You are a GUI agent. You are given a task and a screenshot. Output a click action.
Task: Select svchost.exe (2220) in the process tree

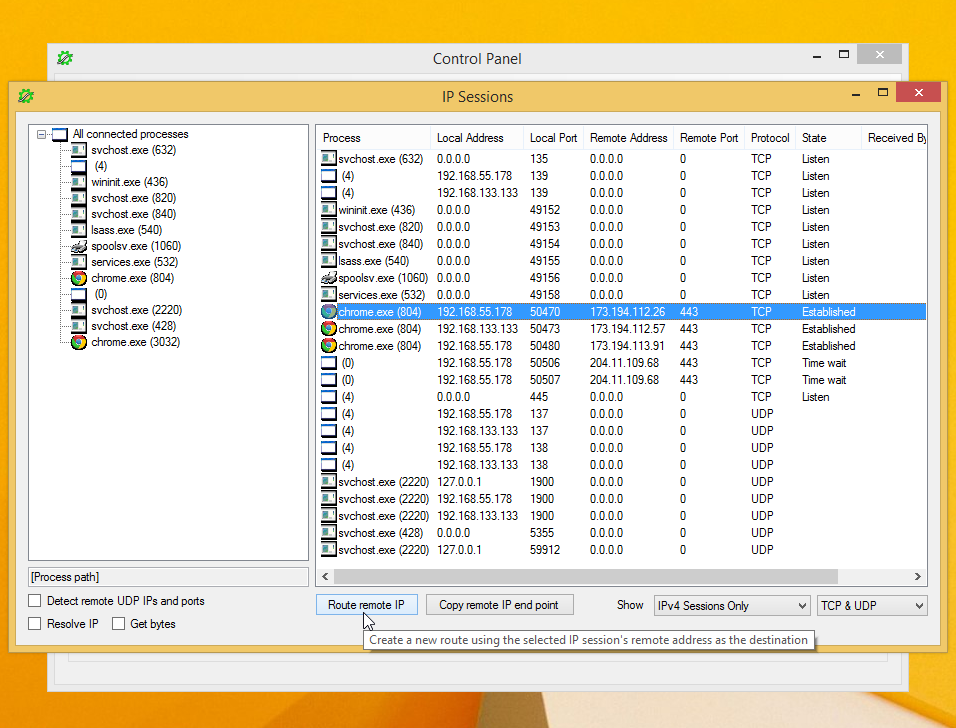136,310
